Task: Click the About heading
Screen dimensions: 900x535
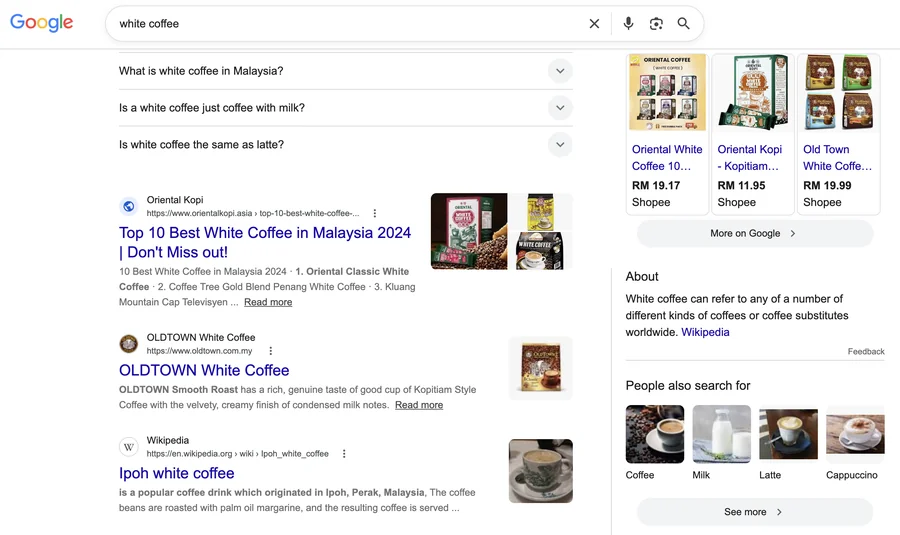Action: [x=642, y=277]
